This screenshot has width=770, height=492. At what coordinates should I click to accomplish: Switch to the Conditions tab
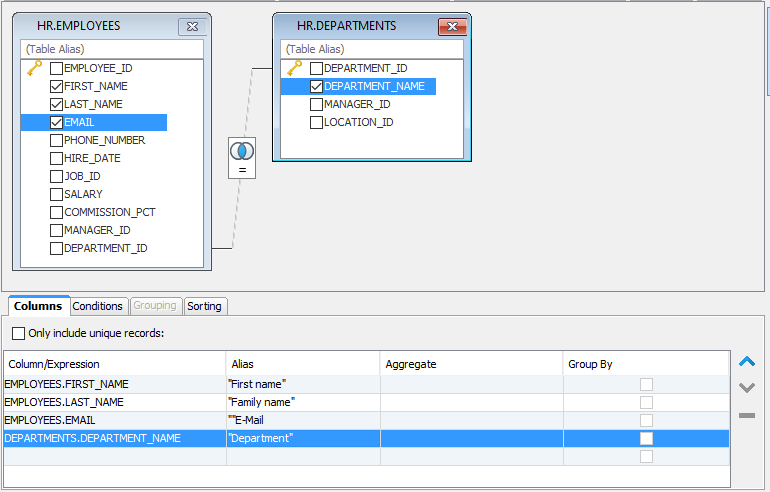98,306
